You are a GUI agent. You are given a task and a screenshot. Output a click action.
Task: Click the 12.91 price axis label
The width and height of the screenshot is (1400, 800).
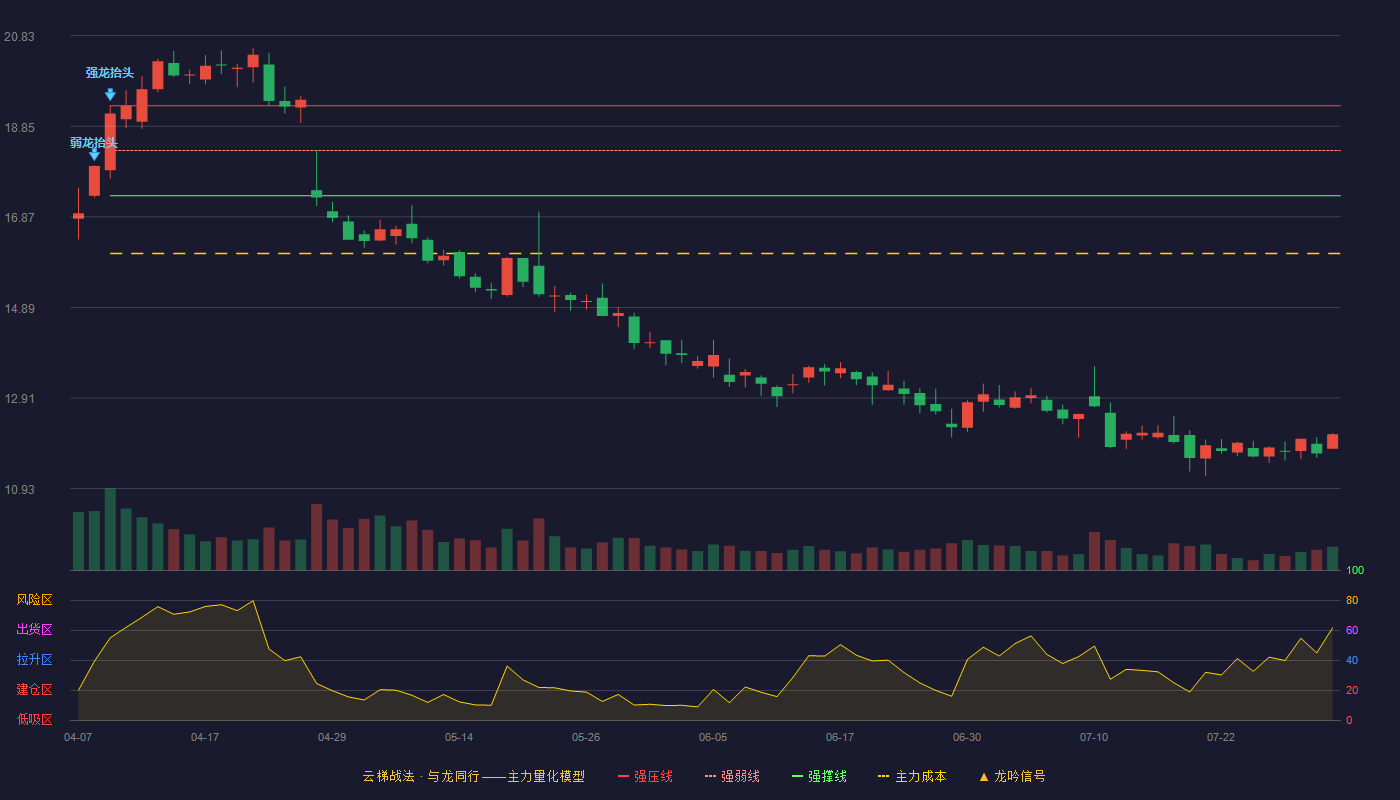pyautogui.click(x=19, y=399)
